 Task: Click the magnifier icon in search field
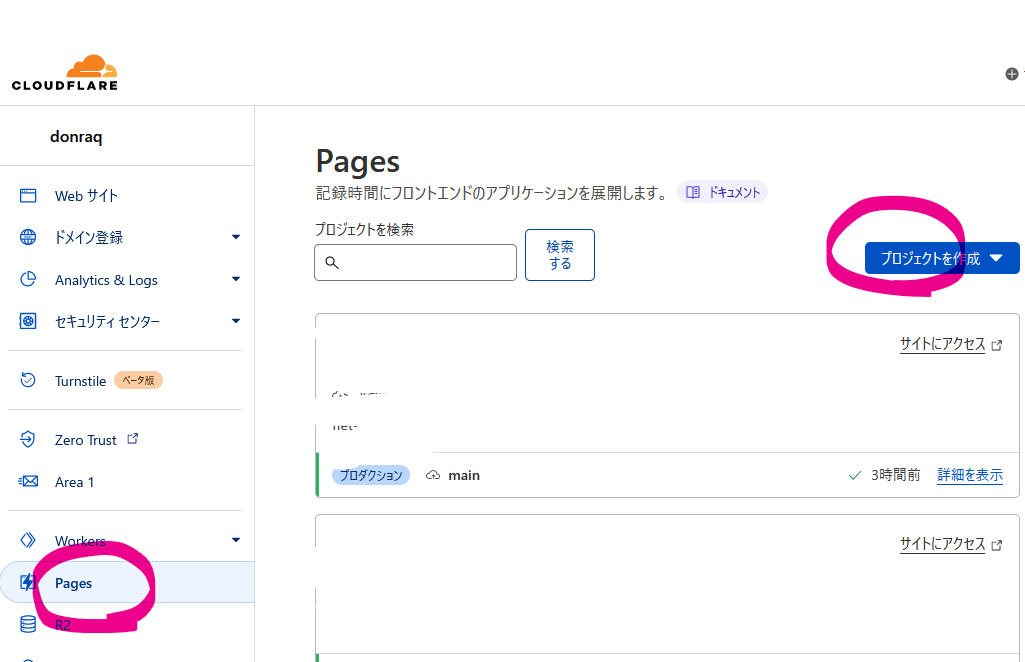[332, 262]
